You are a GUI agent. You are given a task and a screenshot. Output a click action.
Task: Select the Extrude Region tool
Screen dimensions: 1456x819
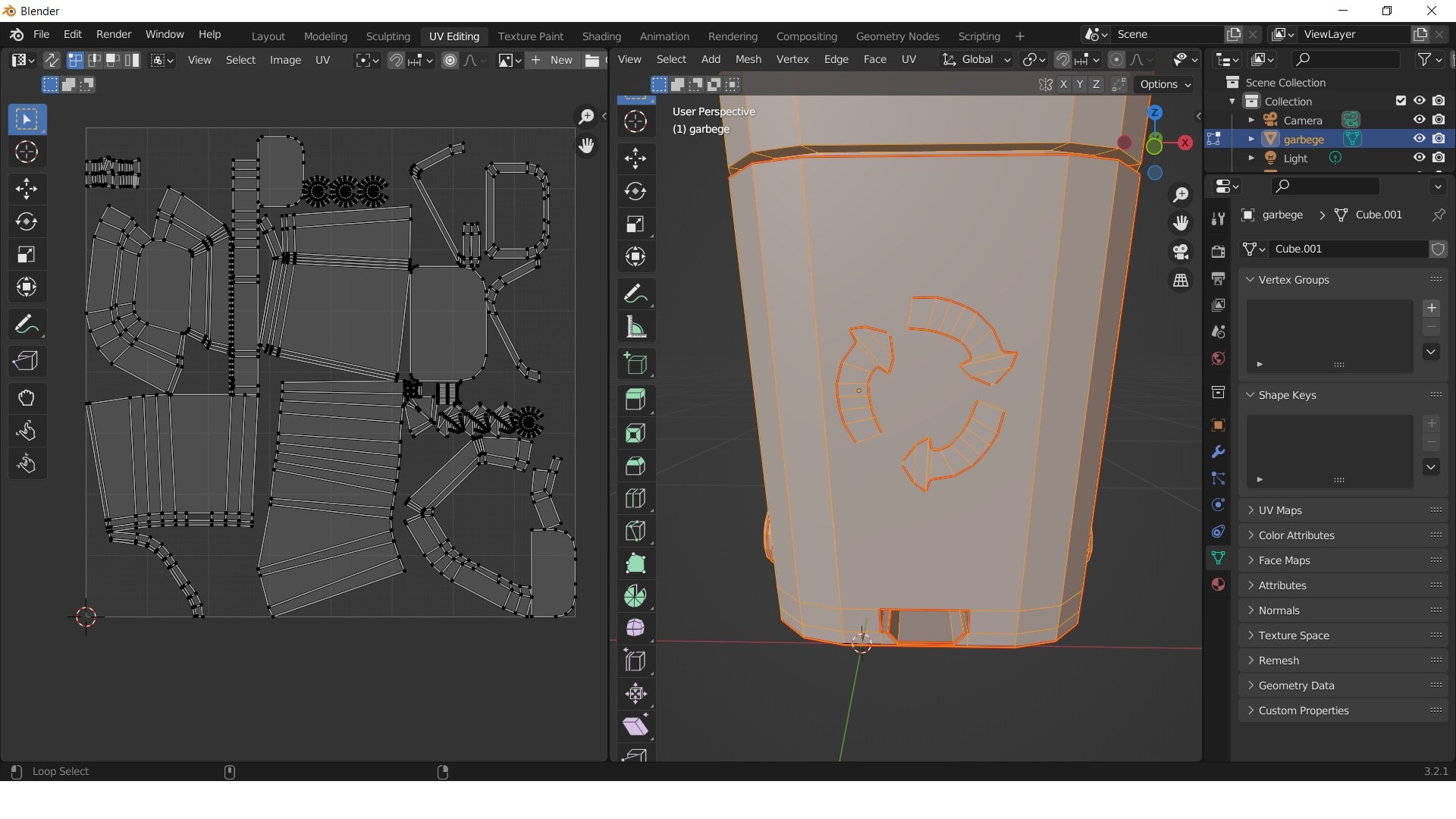point(635,400)
